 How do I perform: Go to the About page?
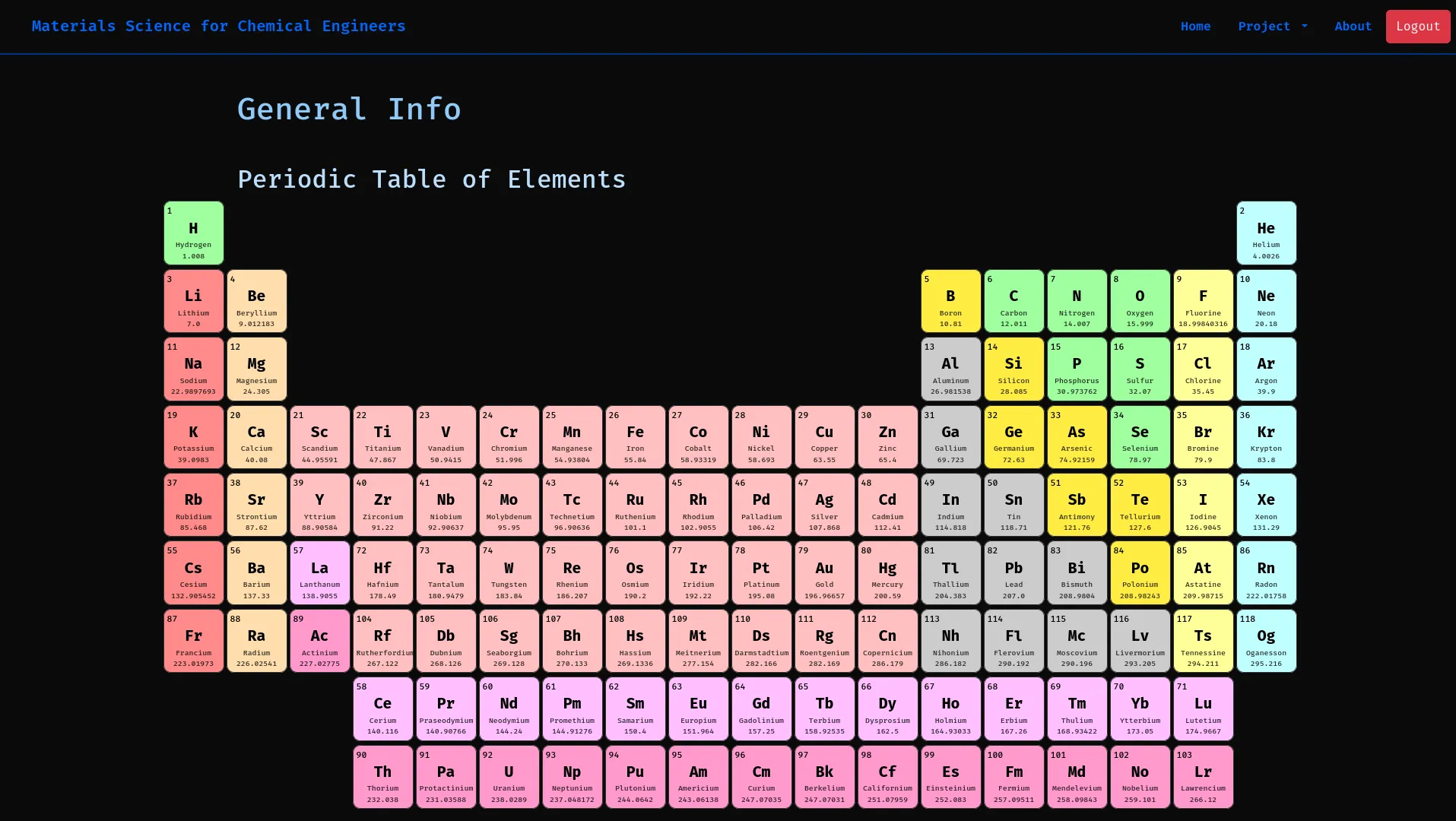[1353, 26]
